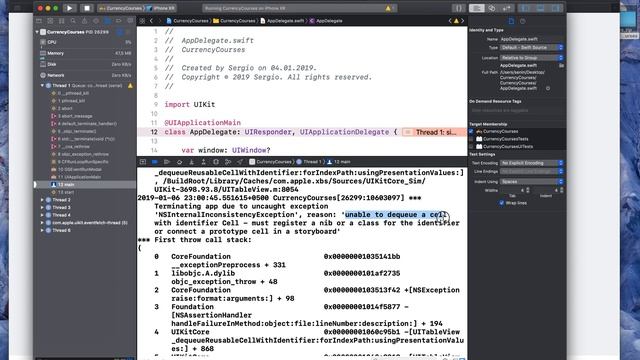
Task: Show the File inspector tab
Action: [511, 21]
